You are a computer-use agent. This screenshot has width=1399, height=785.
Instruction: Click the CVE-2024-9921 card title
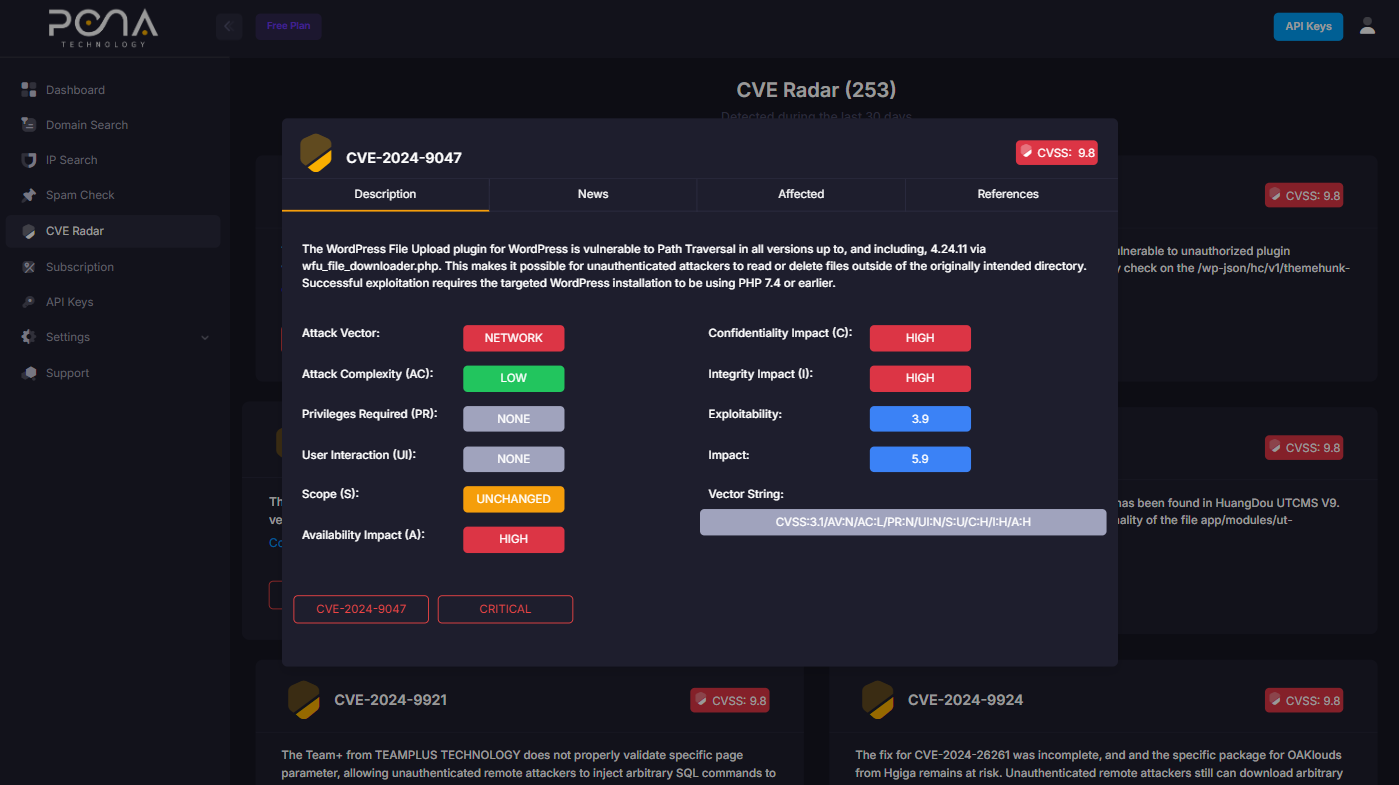tap(391, 700)
